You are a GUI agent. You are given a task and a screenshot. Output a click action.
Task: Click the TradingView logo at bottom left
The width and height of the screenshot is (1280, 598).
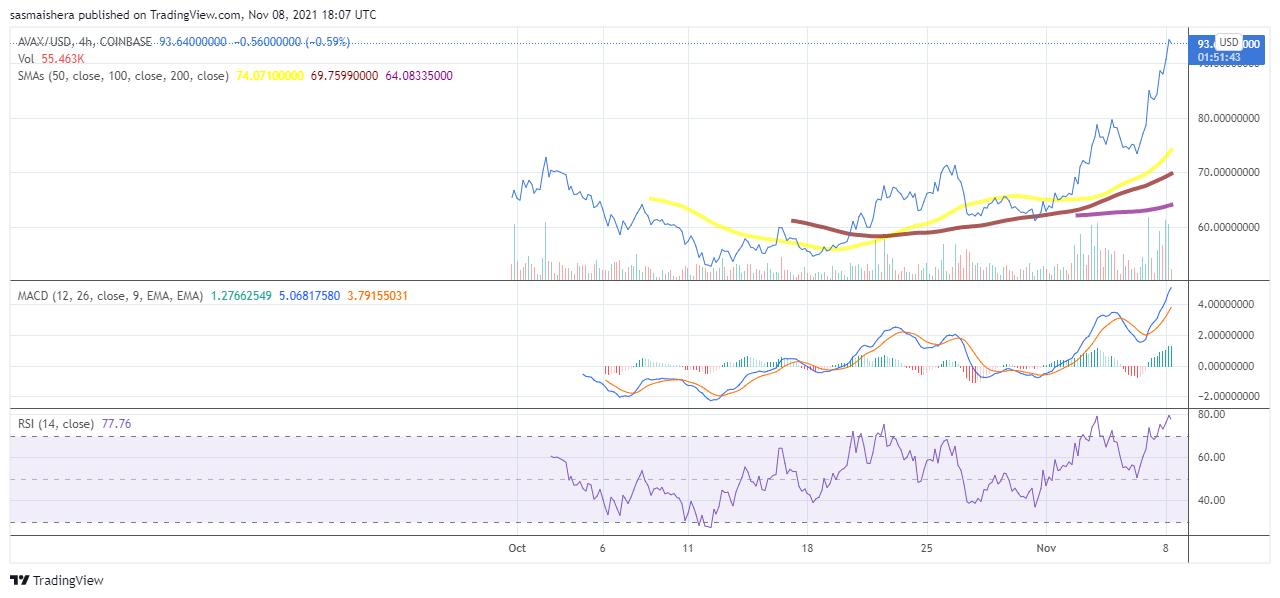pos(57,580)
